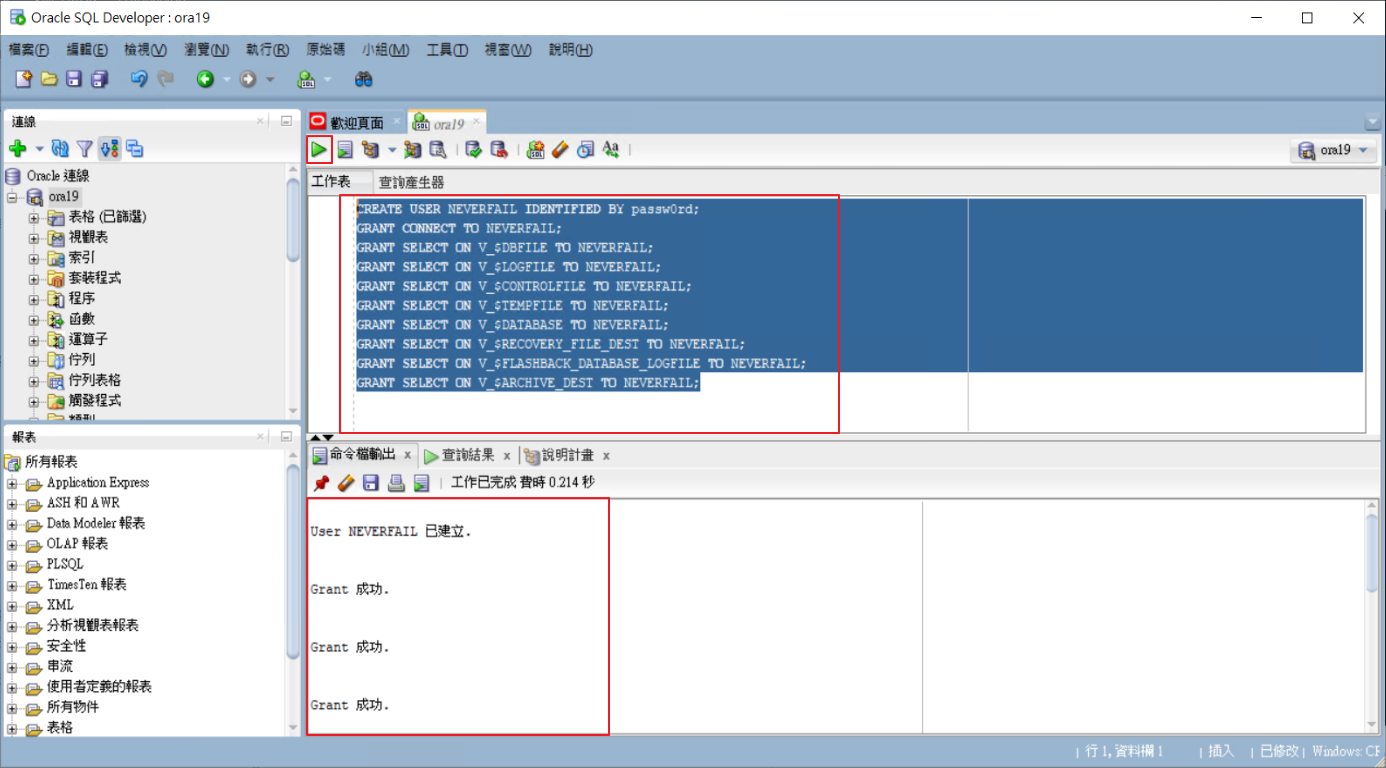Image resolution: width=1386 pixels, height=768 pixels.
Task: Pin the script output with pushpin icon
Action: click(321, 483)
